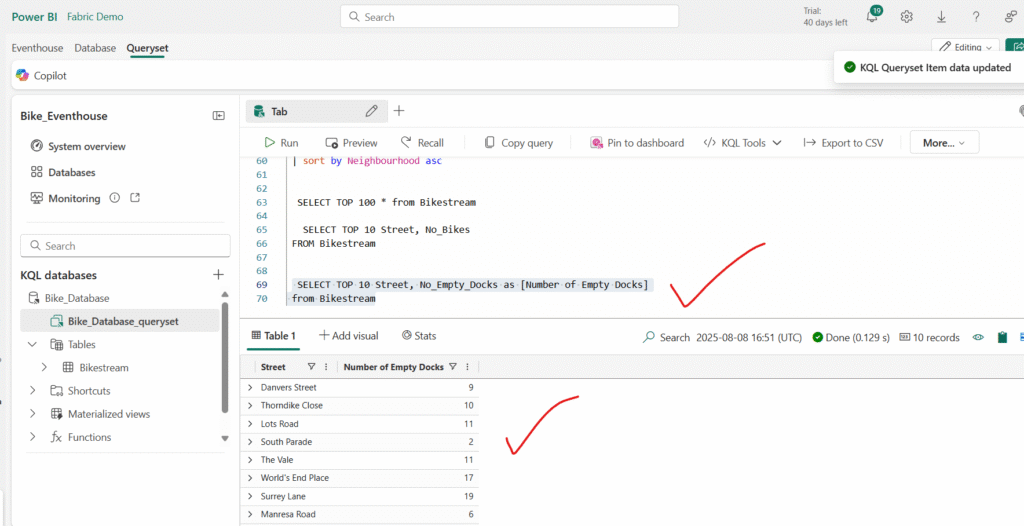This screenshot has height=526, width=1024.
Task: Collapse the Tables tree node
Action: pyautogui.click(x=32, y=344)
